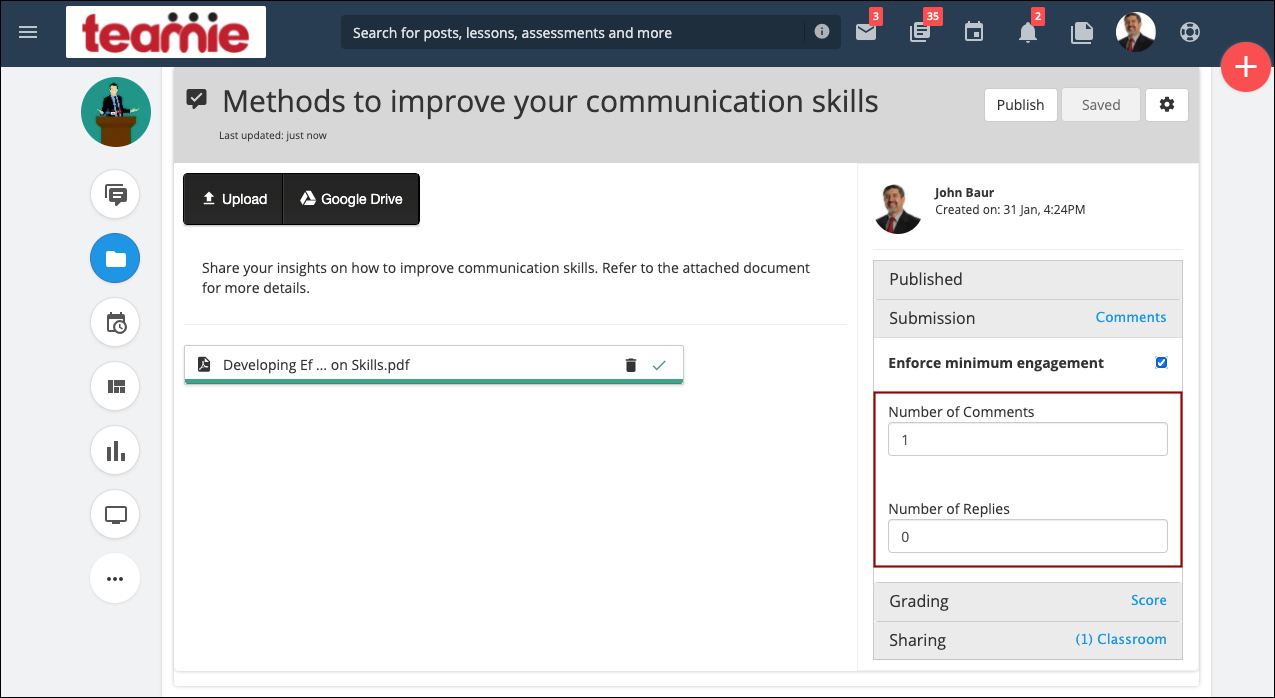Open the newsfeed icon with 35 badge

pyautogui.click(x=920, y=32)
